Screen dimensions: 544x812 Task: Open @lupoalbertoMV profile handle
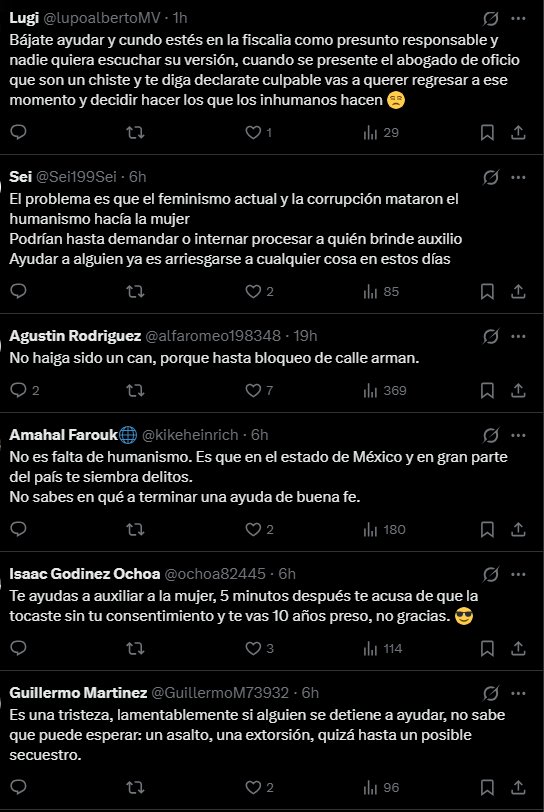102,18
